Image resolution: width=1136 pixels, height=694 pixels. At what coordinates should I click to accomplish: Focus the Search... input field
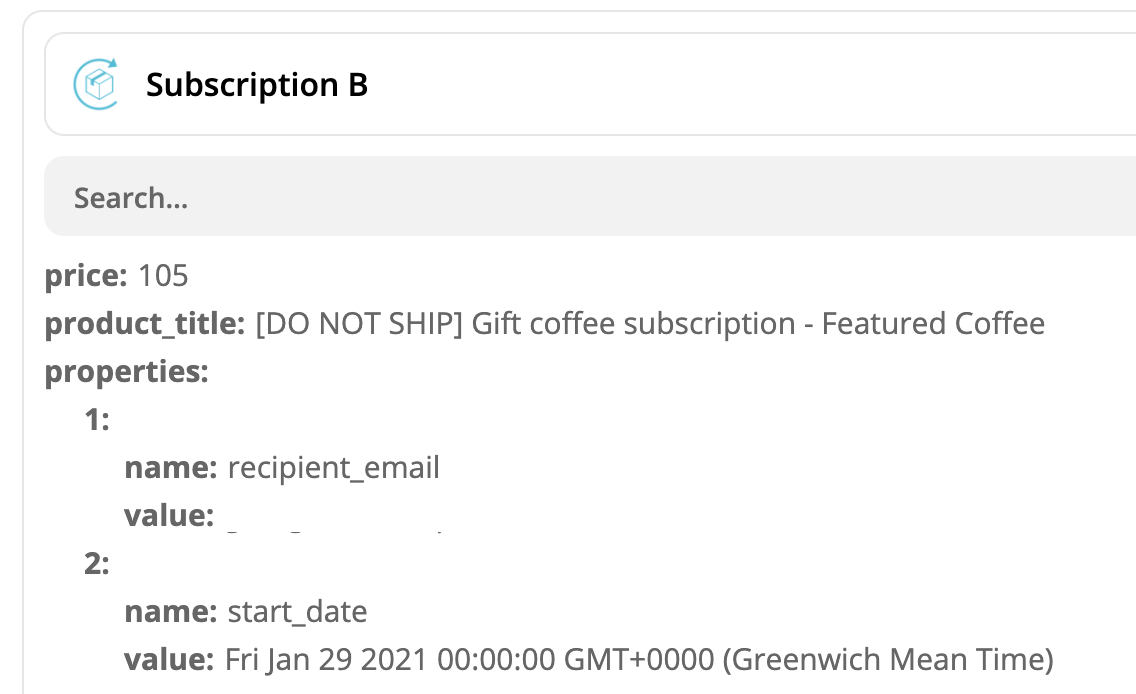590,196
